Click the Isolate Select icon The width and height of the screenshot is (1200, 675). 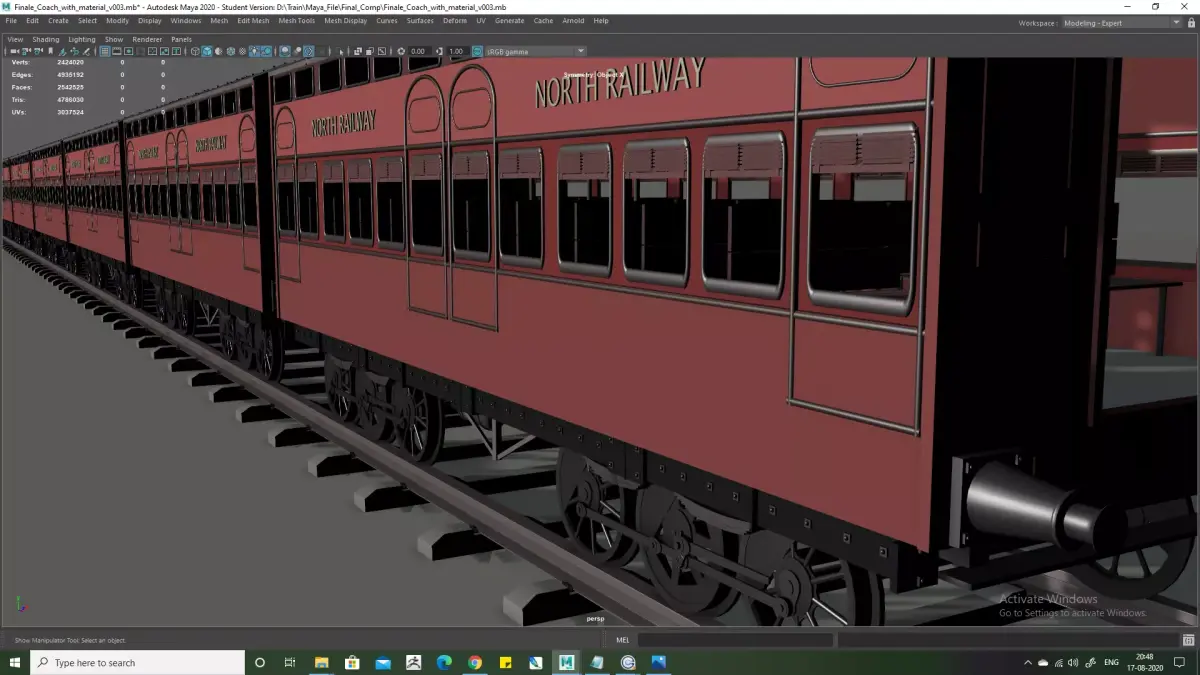pos(341,51)
